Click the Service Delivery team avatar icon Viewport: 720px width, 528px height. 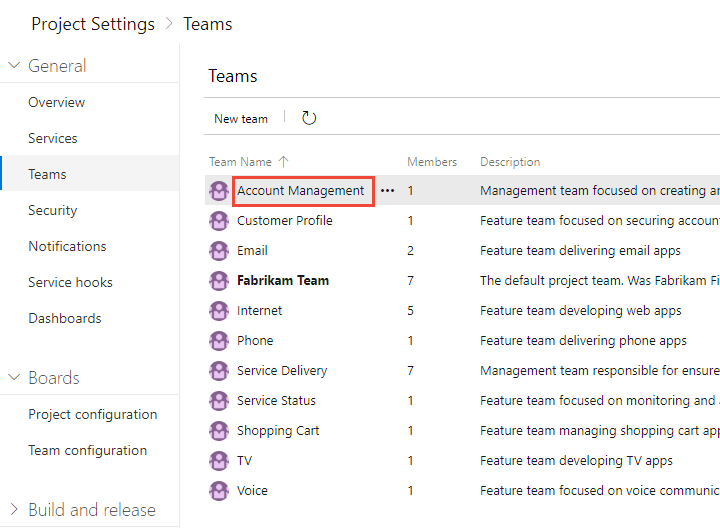(x=219, y=371)
